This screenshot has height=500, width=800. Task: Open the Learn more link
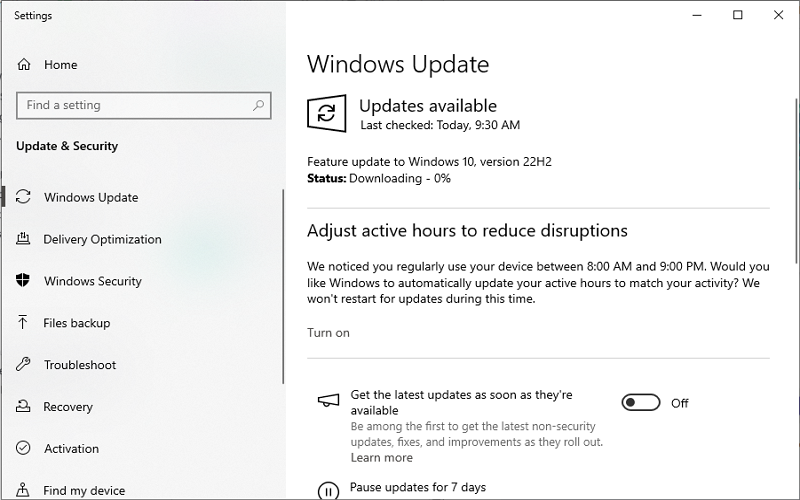coord(381,457)
